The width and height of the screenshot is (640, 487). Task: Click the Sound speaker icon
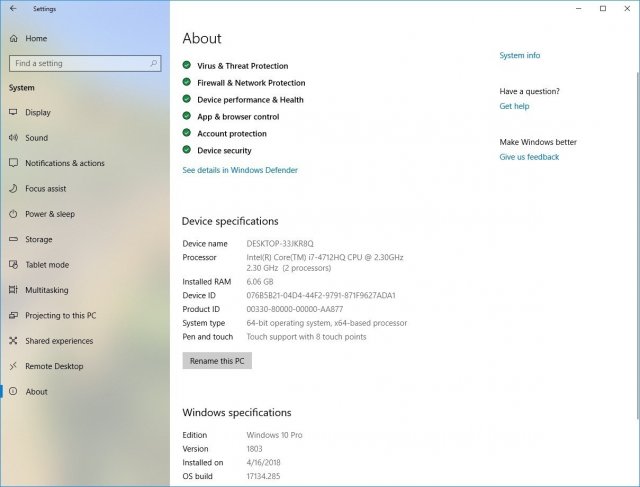click(13, 138)
